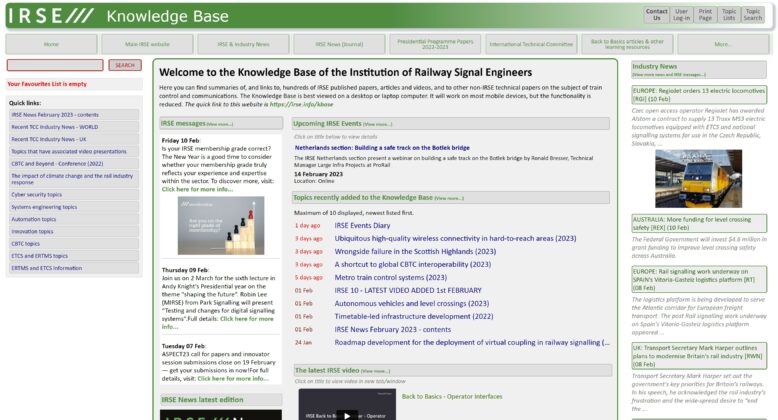The width and height of the screenshot is (778, 420).
Task: Open IRSE 10 - LATEST VIDEO ADDED topic
Action: click(x=408, y=290)
